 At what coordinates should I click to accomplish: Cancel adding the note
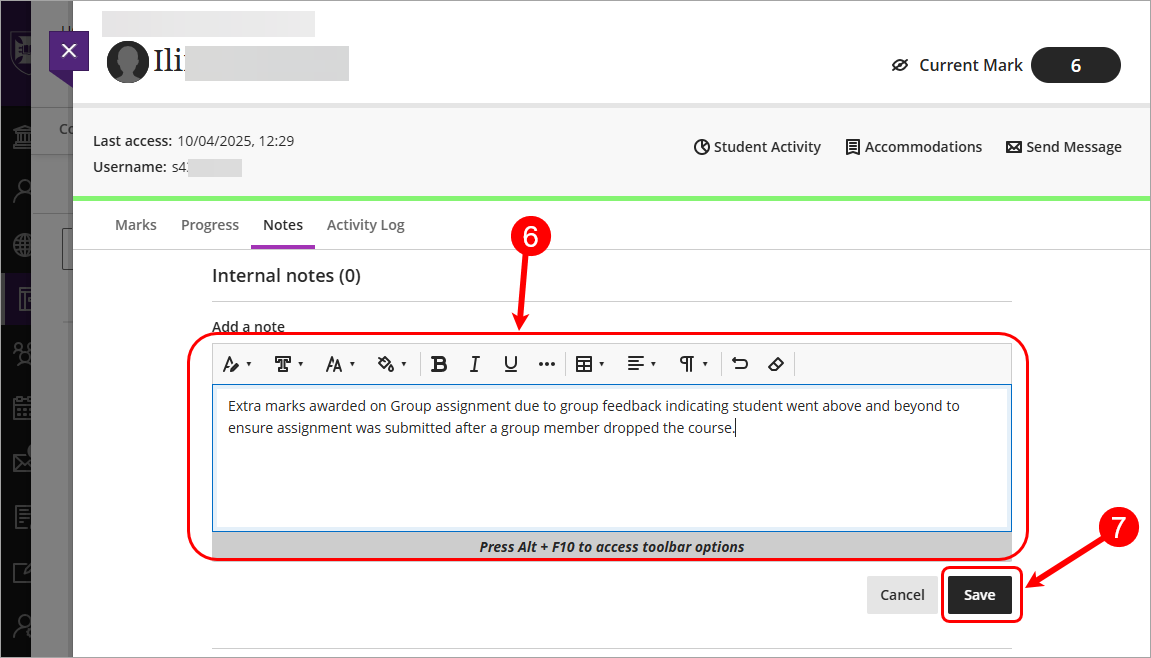tap(902, 594)
